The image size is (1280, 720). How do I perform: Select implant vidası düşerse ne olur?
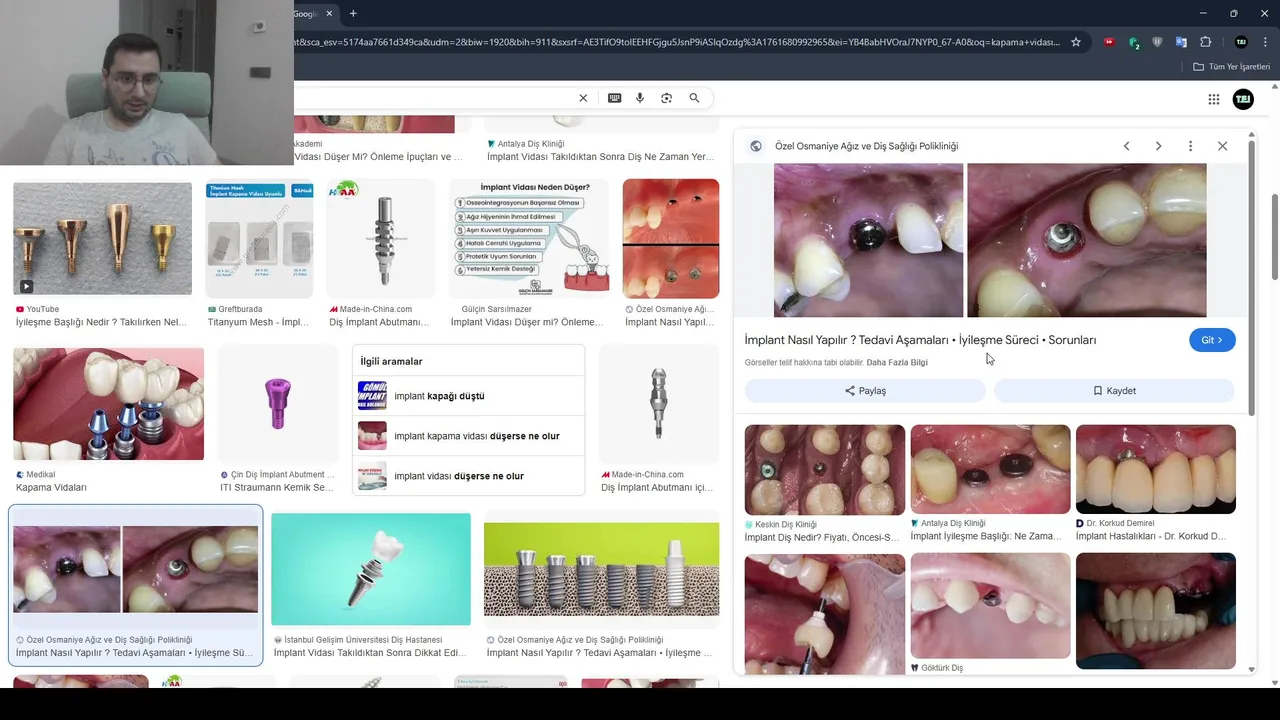[x=468, y=476]
